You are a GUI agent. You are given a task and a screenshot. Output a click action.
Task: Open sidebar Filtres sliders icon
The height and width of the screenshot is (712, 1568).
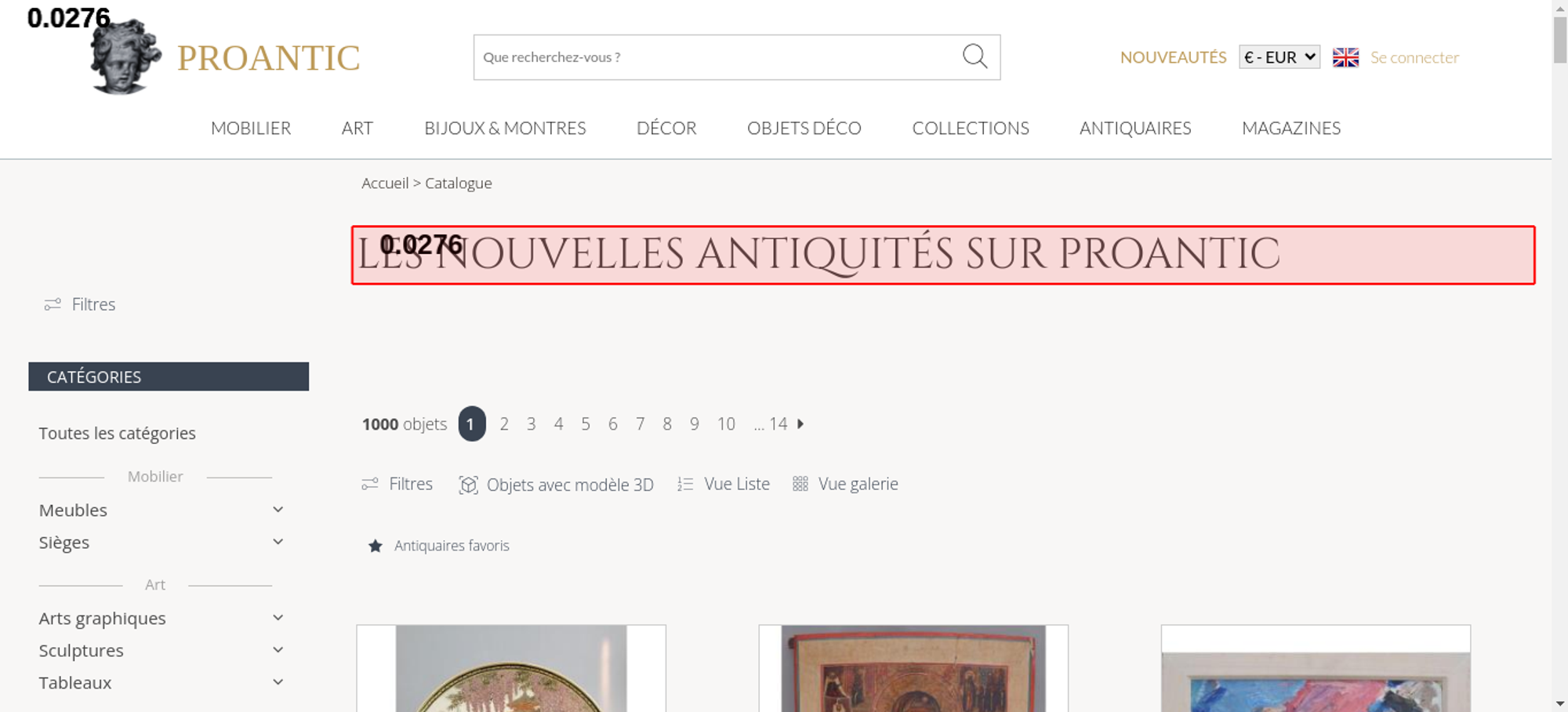[53, 304]
